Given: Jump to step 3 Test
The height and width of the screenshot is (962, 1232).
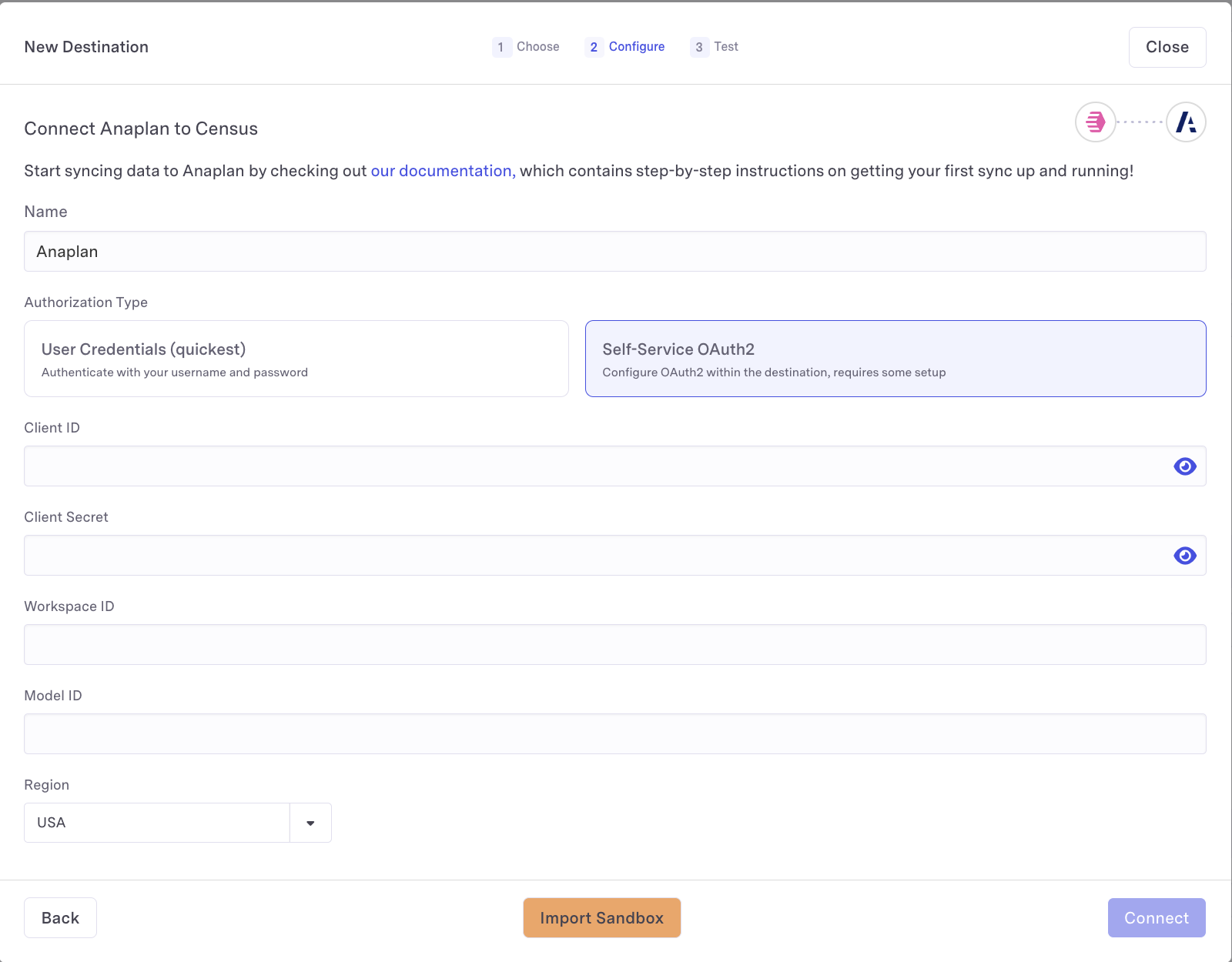Looking at the screenshot, I should 715,47.
